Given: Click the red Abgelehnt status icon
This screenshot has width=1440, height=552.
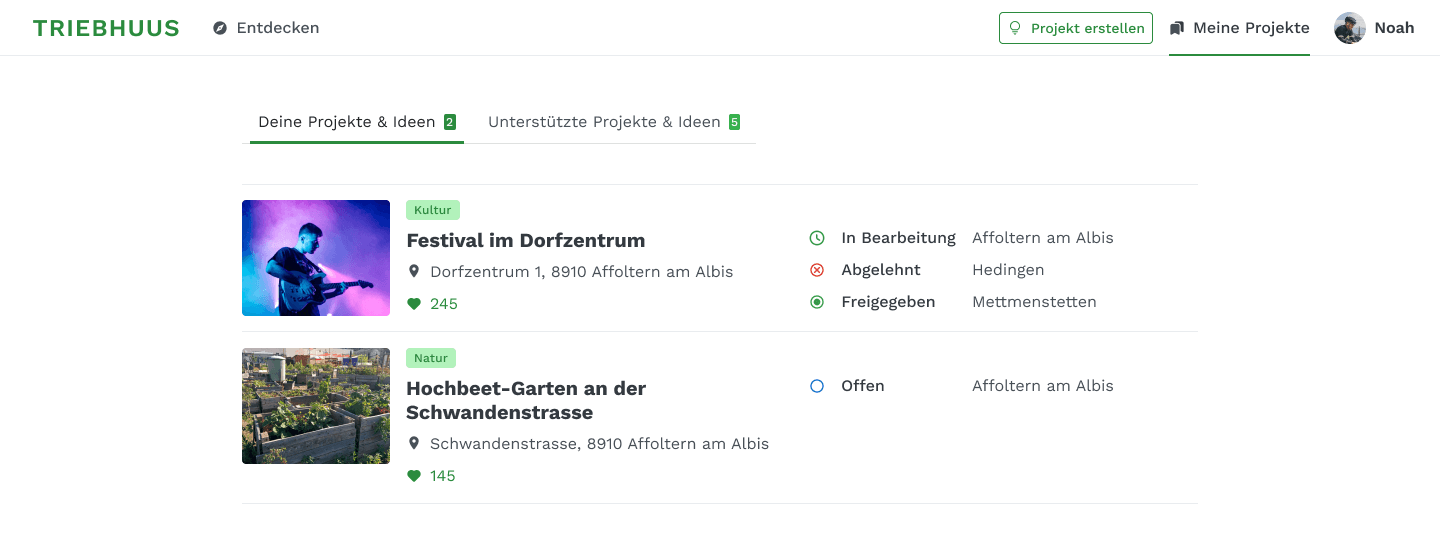Looking at the screenshot, I should pyautogui.click(x=817, y=270).
